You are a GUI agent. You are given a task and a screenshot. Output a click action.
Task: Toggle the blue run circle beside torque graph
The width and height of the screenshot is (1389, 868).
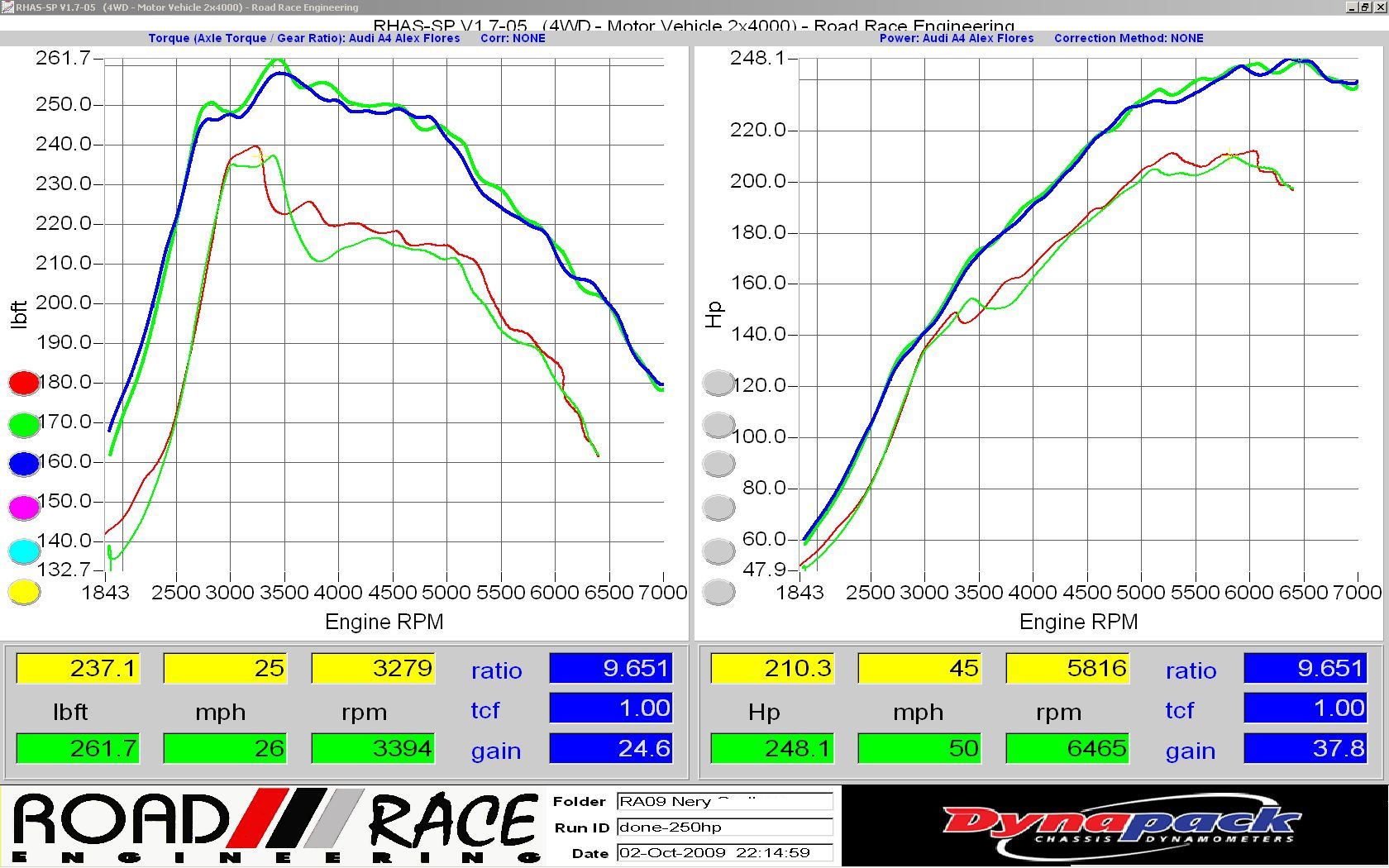[24, 464]
